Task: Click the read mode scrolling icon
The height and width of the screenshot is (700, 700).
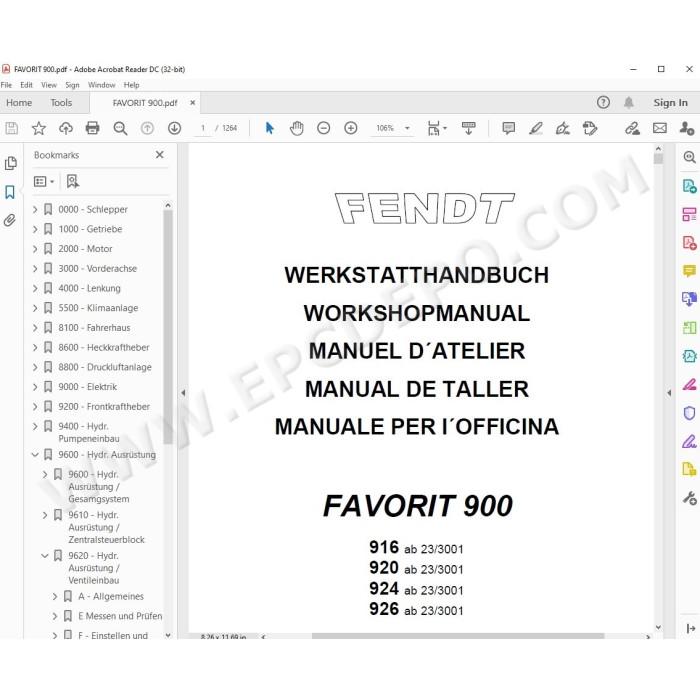Action: coord(469,129)
